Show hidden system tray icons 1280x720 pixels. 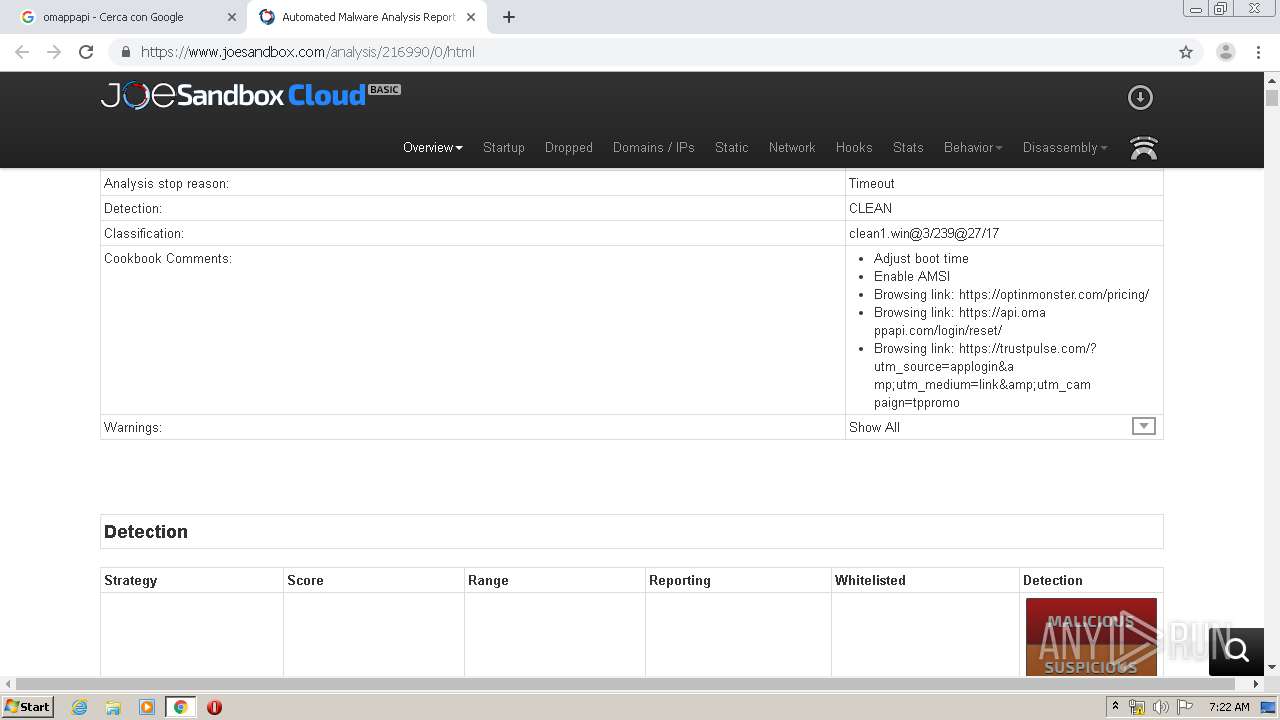(1115, 707)
